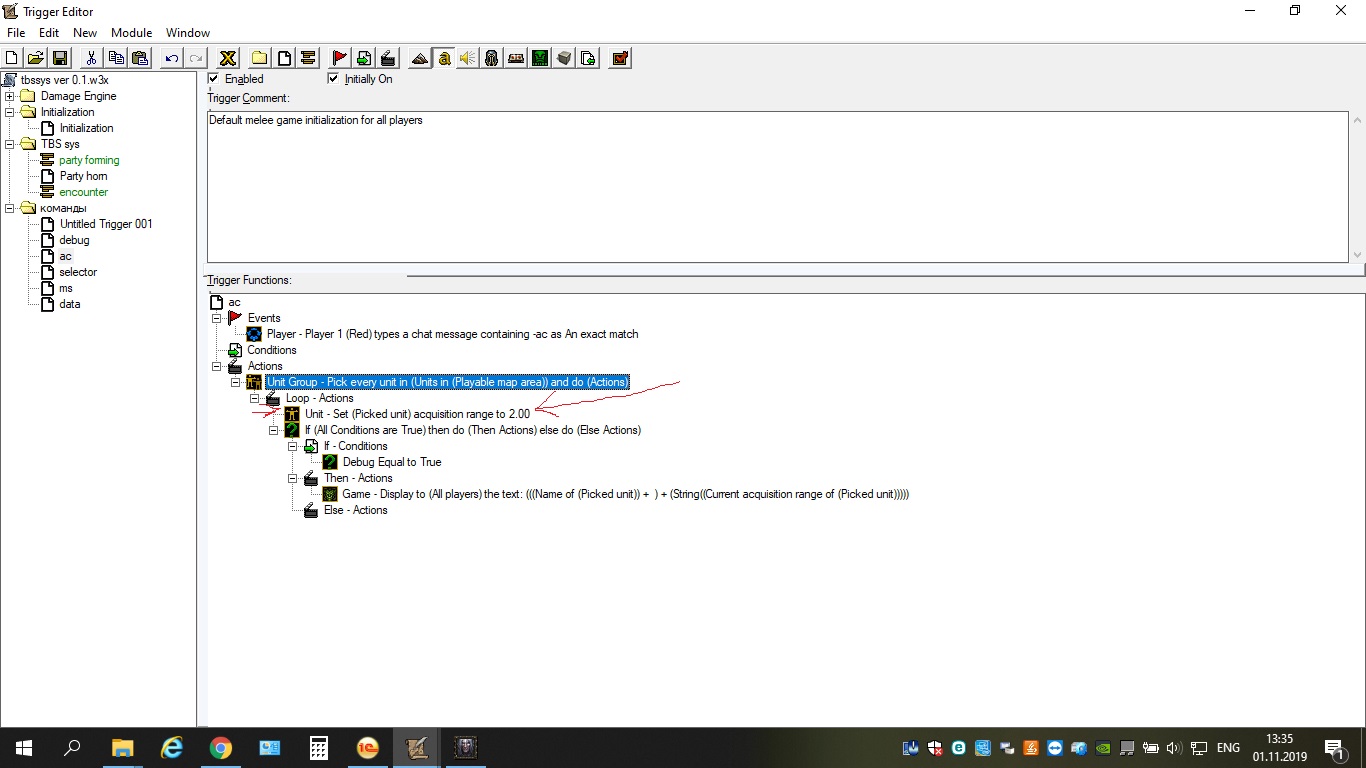Select the 'data' trigger

[70, 304]
